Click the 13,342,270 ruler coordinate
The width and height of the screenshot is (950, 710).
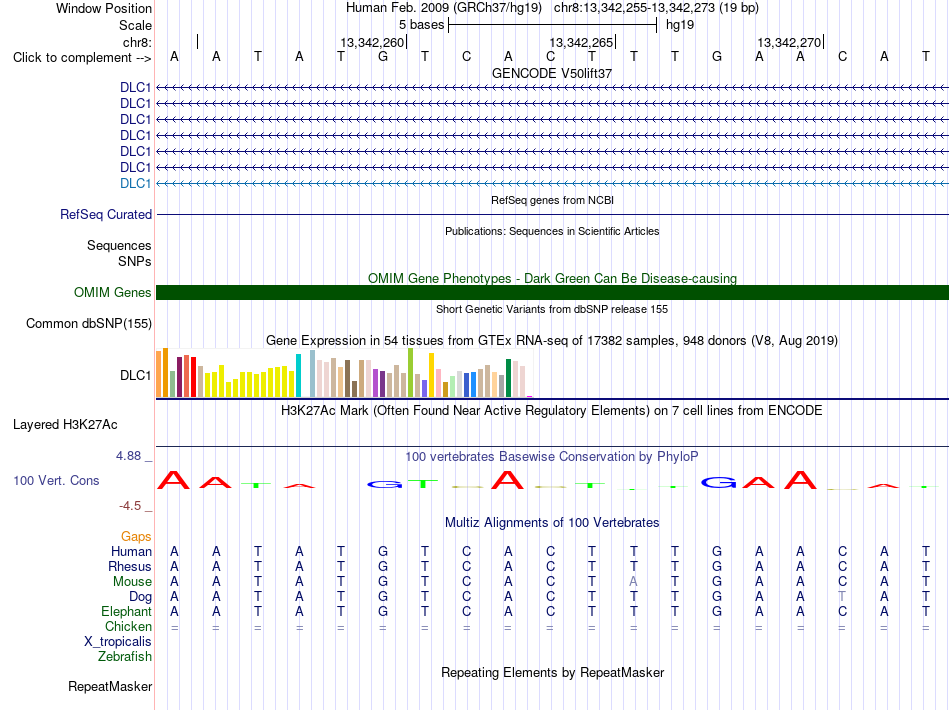pos(789,42)
